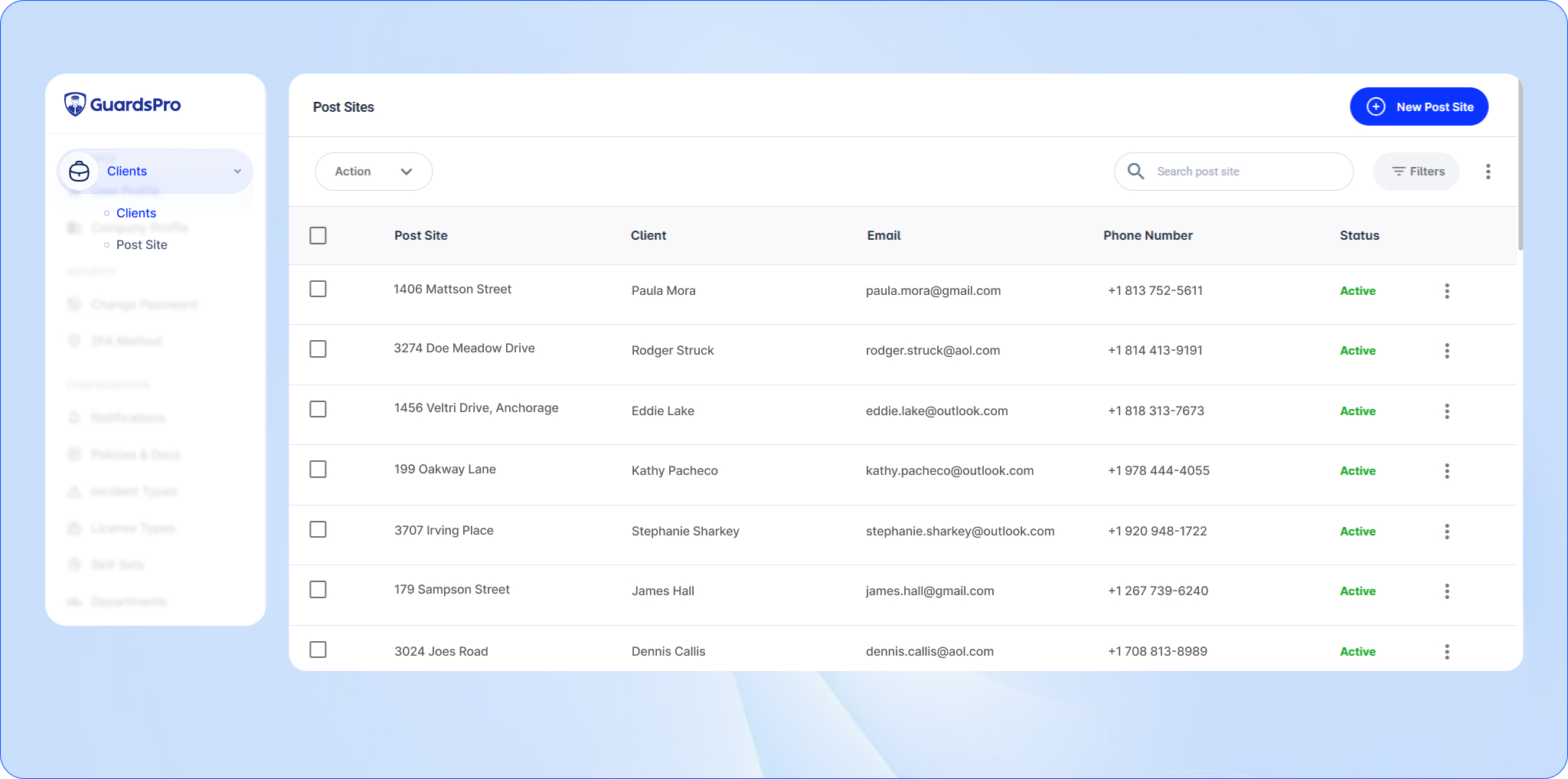Image resolution: width=1568 pixels, height=779 pixels.
Task: Click the Status column header
Action: click(1359, 236)
